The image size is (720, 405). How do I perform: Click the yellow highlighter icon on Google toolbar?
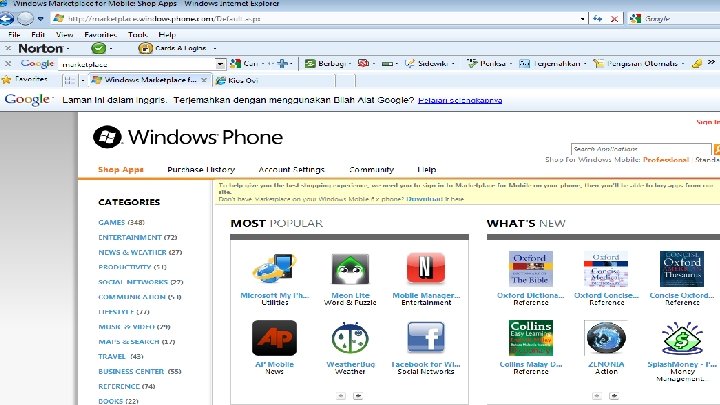[x=697, y=63]
